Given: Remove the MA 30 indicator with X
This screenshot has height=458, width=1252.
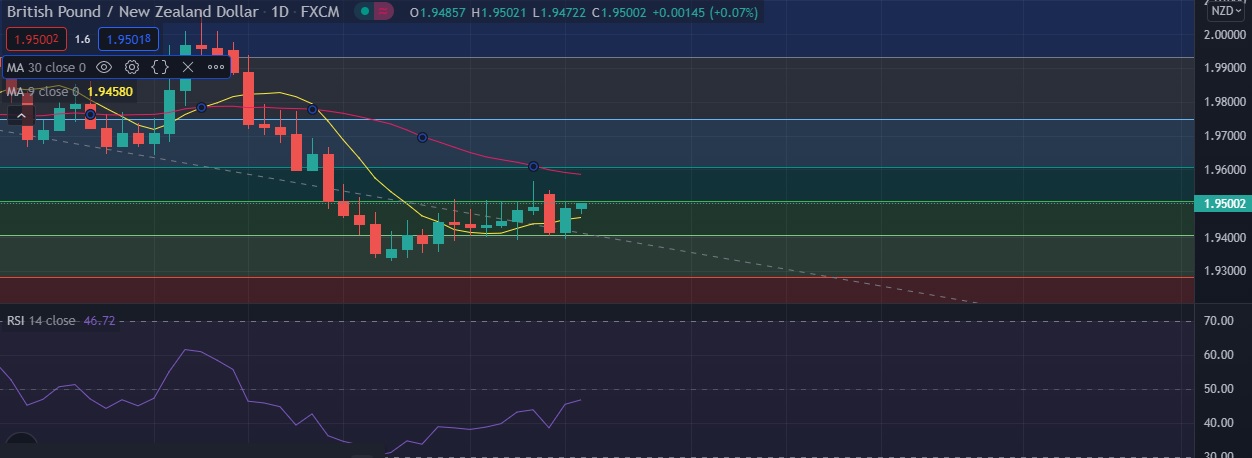Looking at the screenshot, I should click(x=187, y=67).
